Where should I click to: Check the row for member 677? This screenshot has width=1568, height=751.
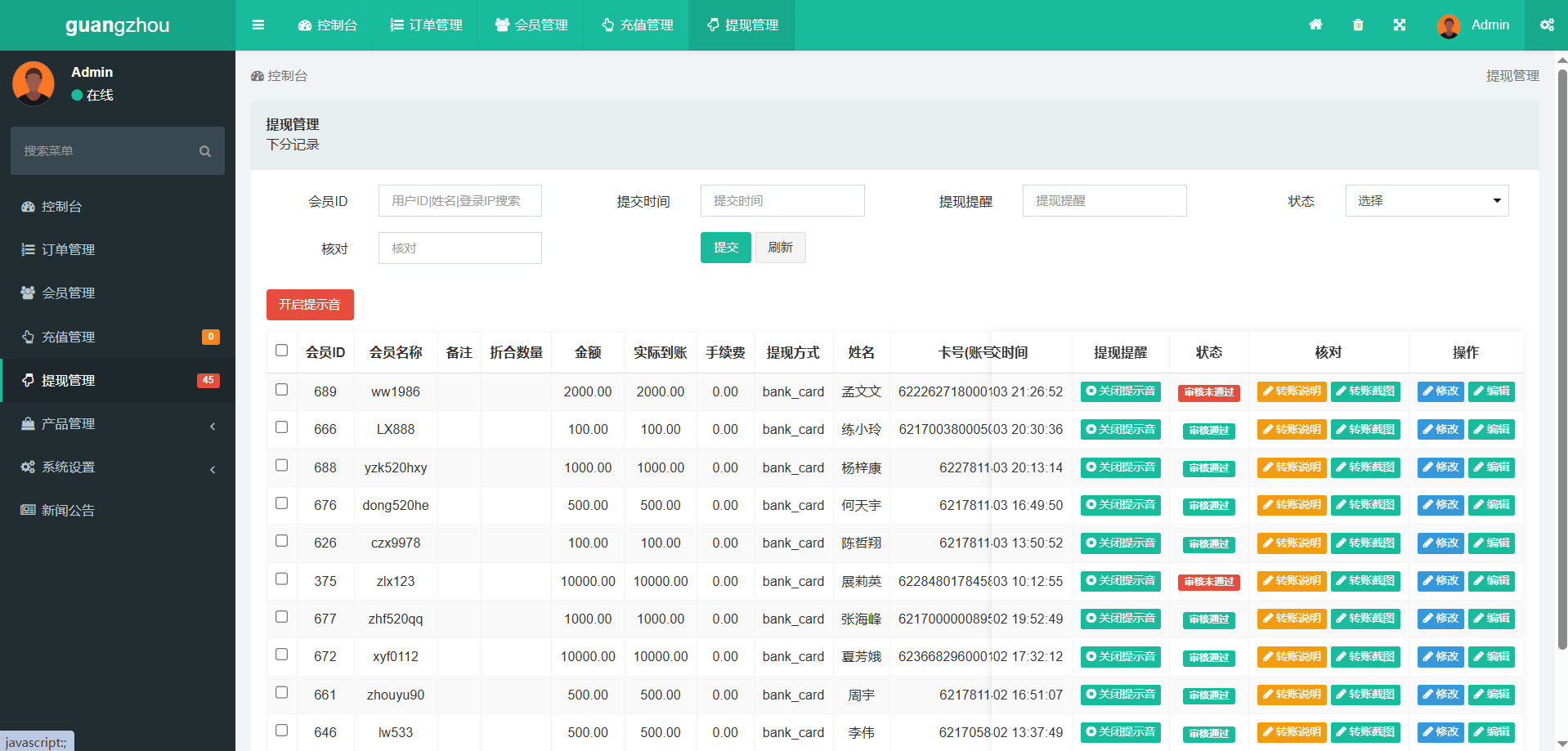pos(282,617)
